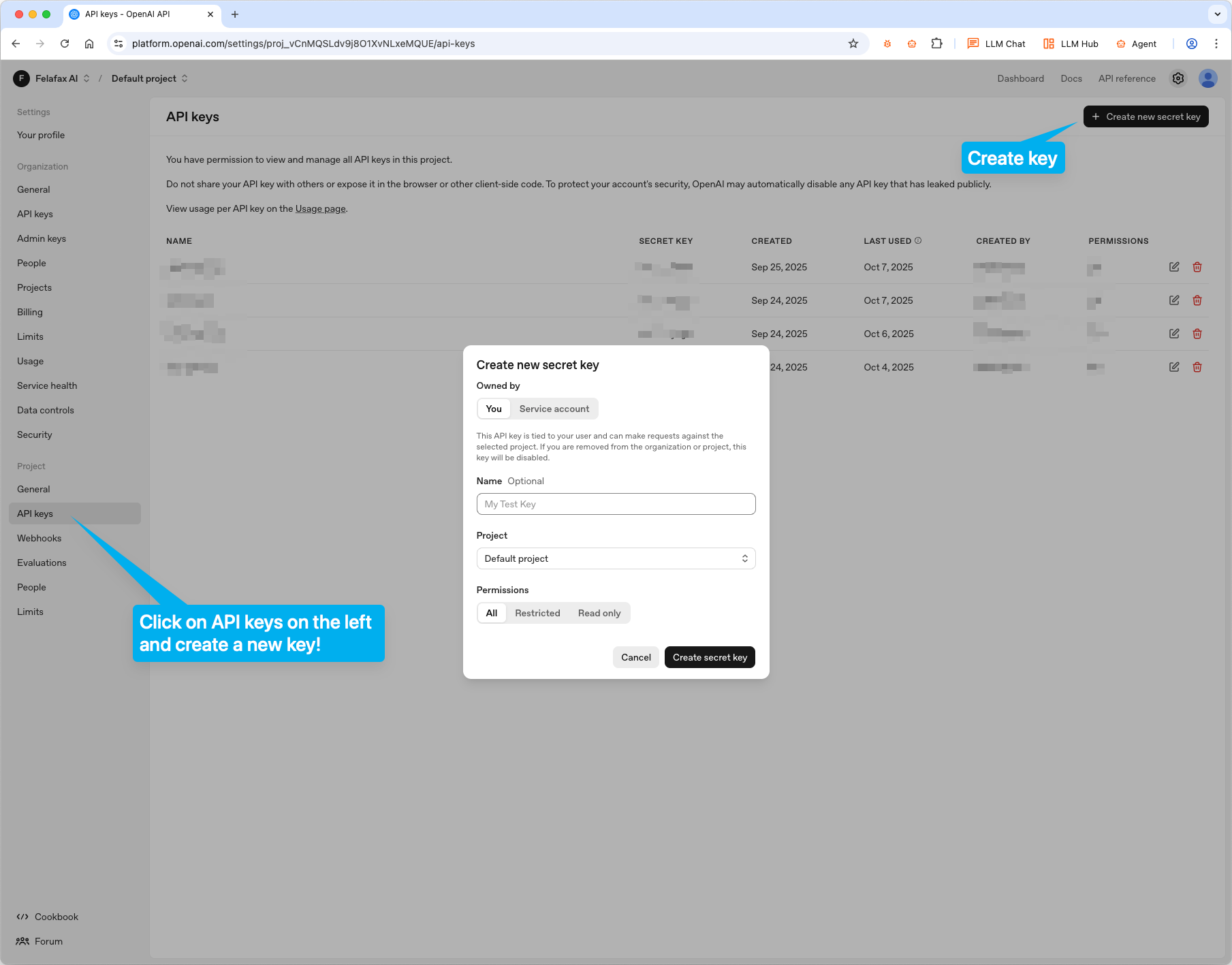Open a new browser tab with plus
Viewport: 1232px width, 965px height.
point(235,14)
